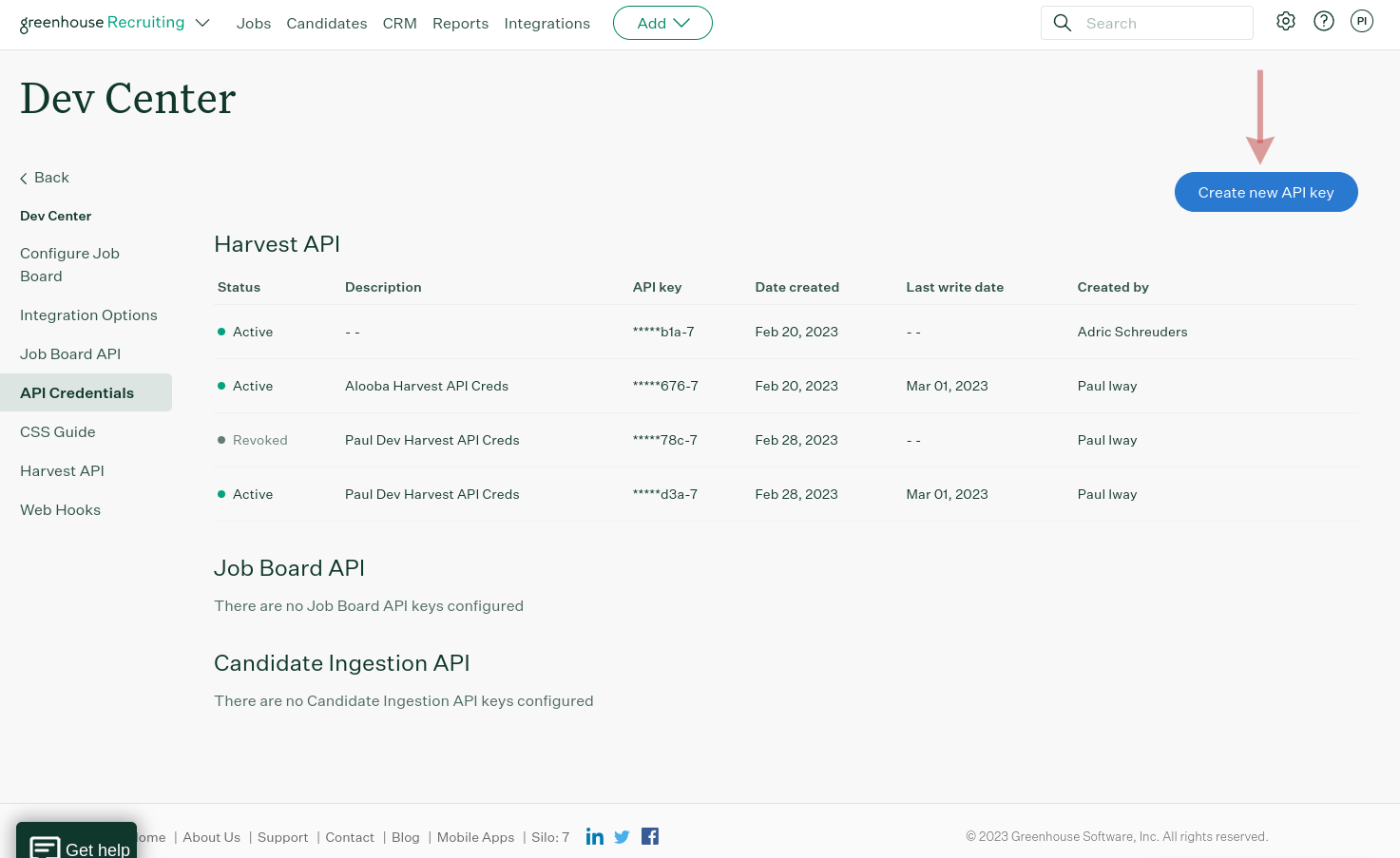Click the search magnifier icon

[1063, 23]
